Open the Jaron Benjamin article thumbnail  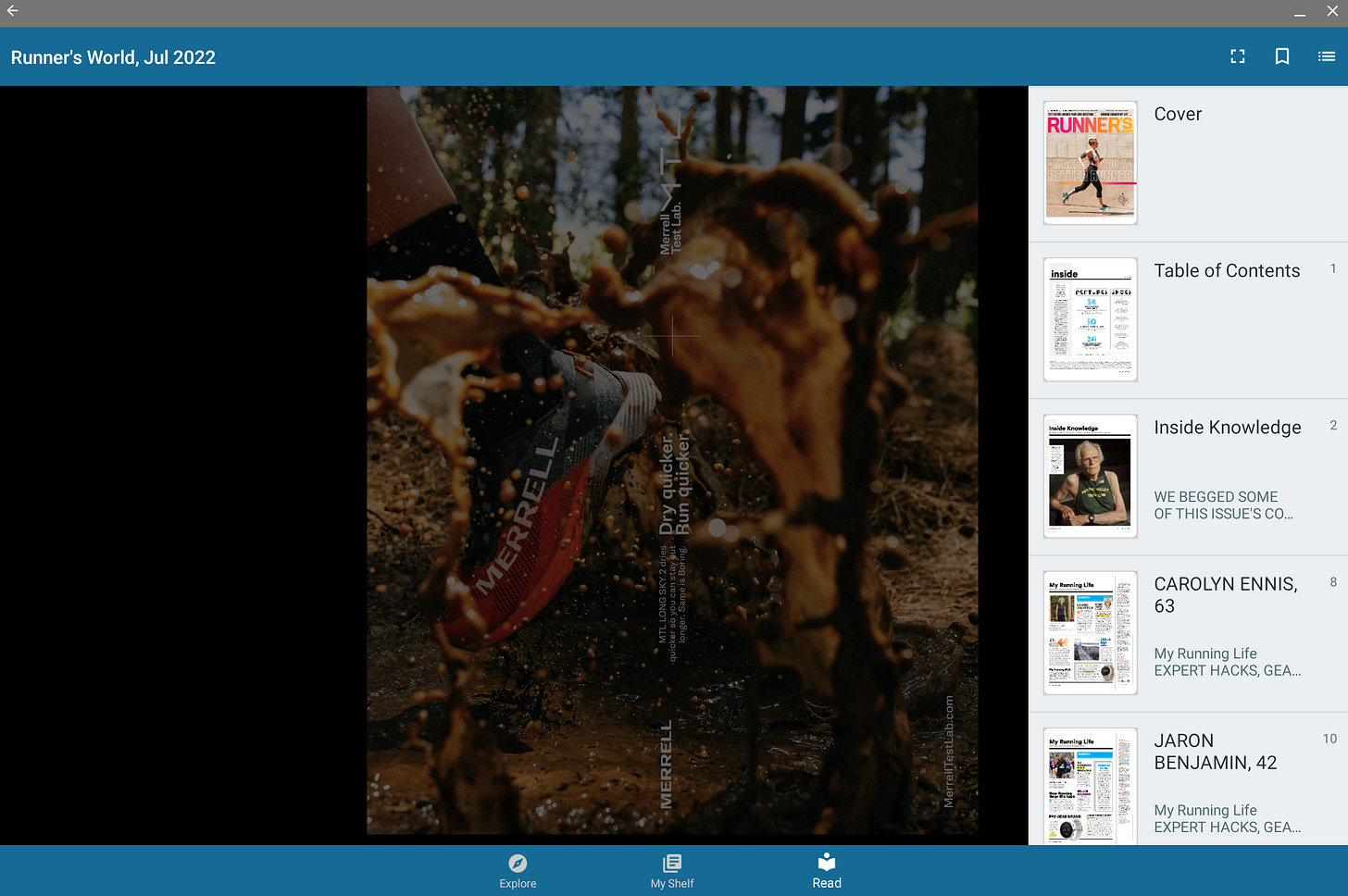tap(1090, 786)
